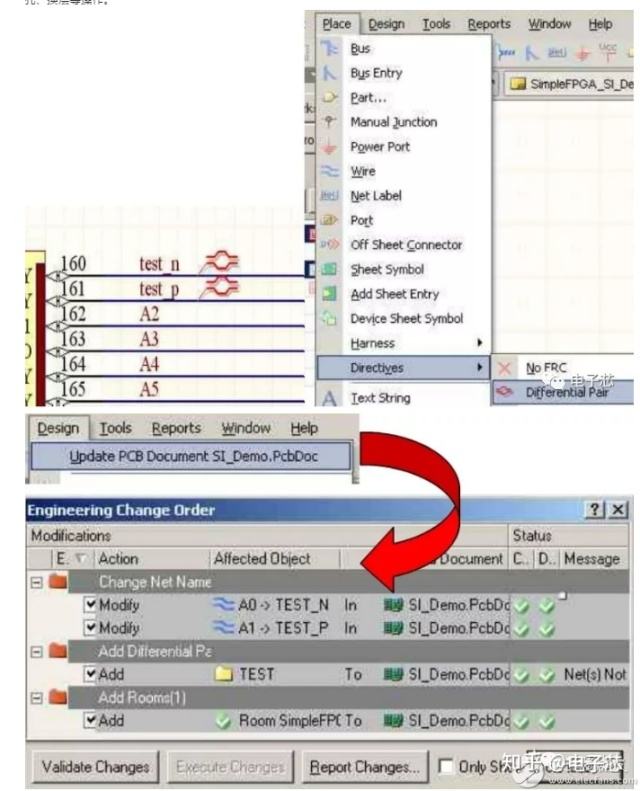
Task: Uncheck Modify A0 -> TEST_N checkbox
Action: tap(90, 604)
